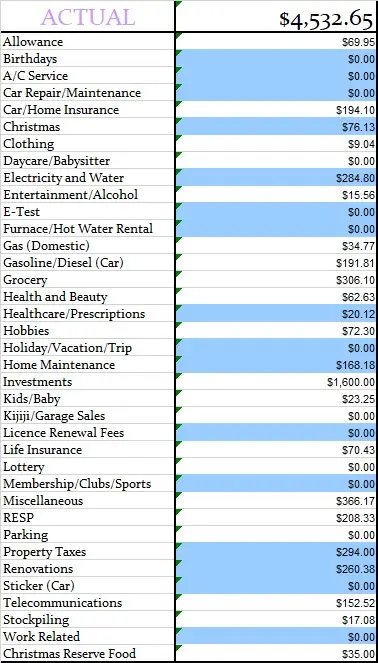Select the Christmas row label
The width and height of the screenshot is (378, 663).
tap(88, 126)
